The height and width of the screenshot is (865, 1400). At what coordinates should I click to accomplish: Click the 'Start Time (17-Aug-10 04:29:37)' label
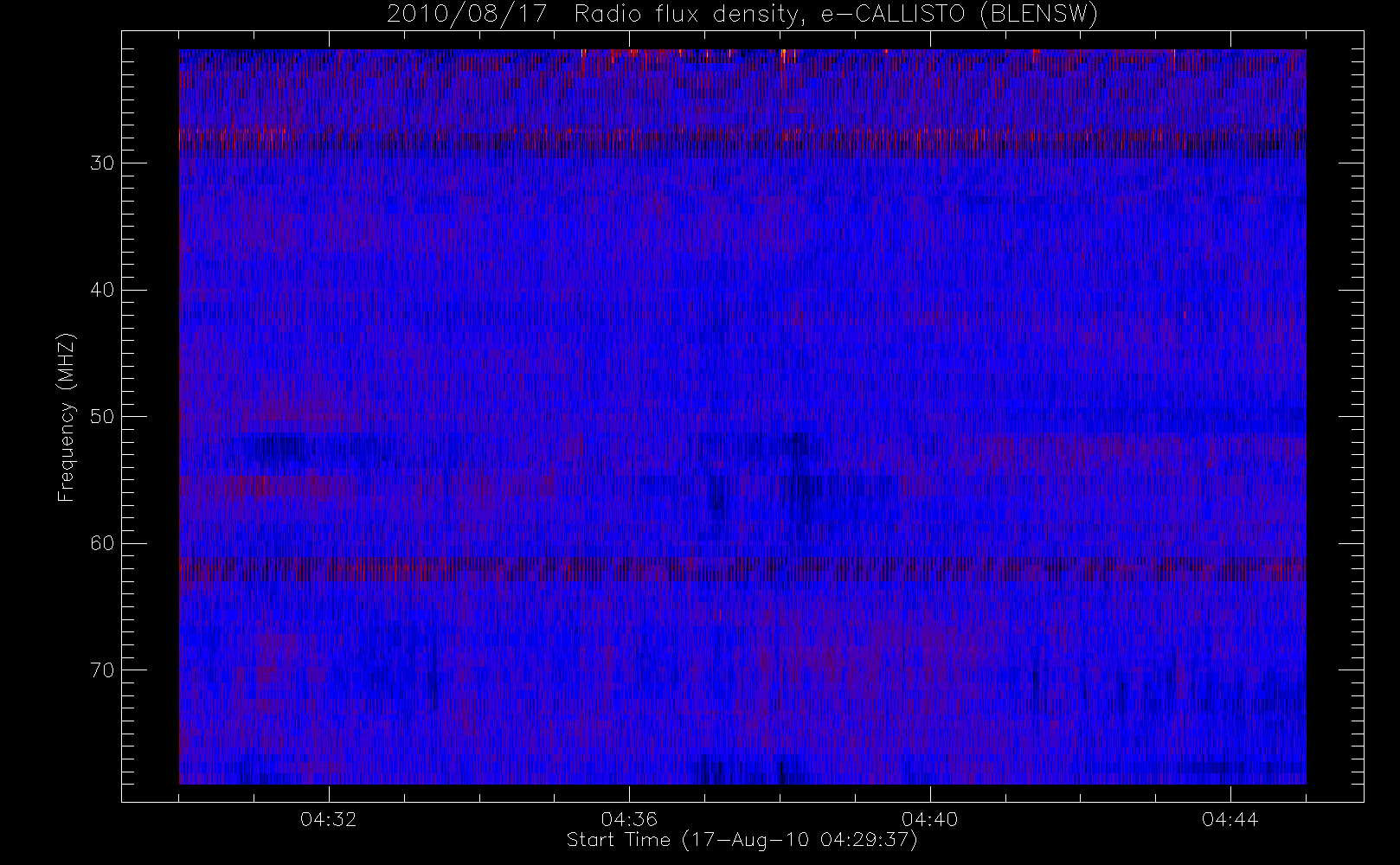point(742,840)
